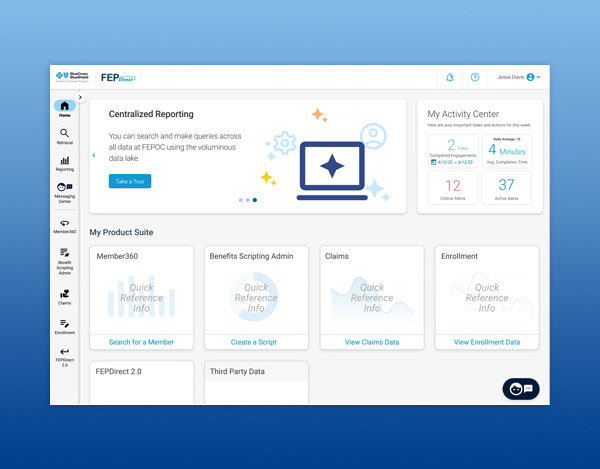This screenshot has width=600, height=469.
Task: Click Benefits Scripting Admin donut chart
Action: pos(254,296)
